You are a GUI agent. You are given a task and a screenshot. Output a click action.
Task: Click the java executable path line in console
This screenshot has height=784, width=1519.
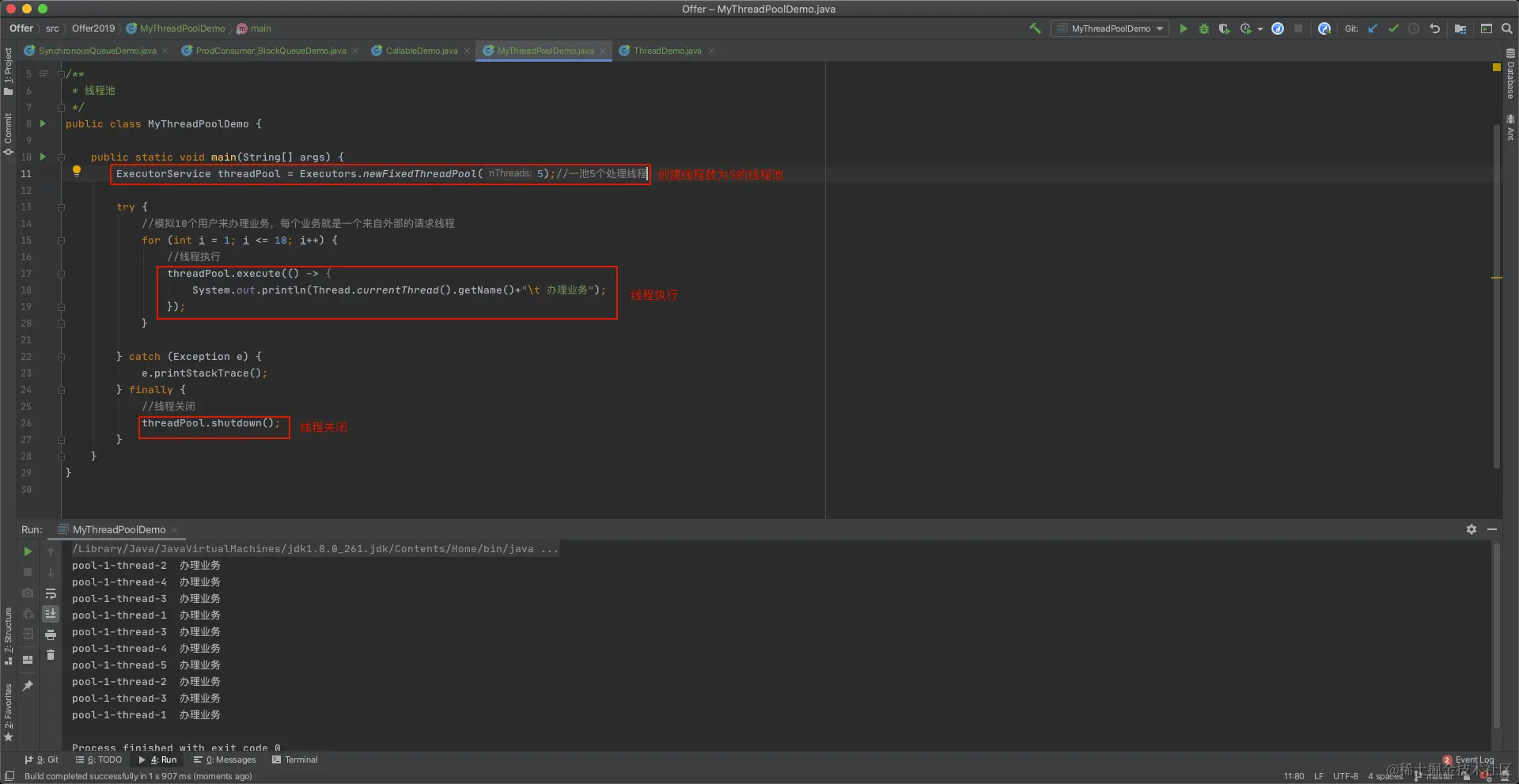pyautogui.click(x=315, y=549)
